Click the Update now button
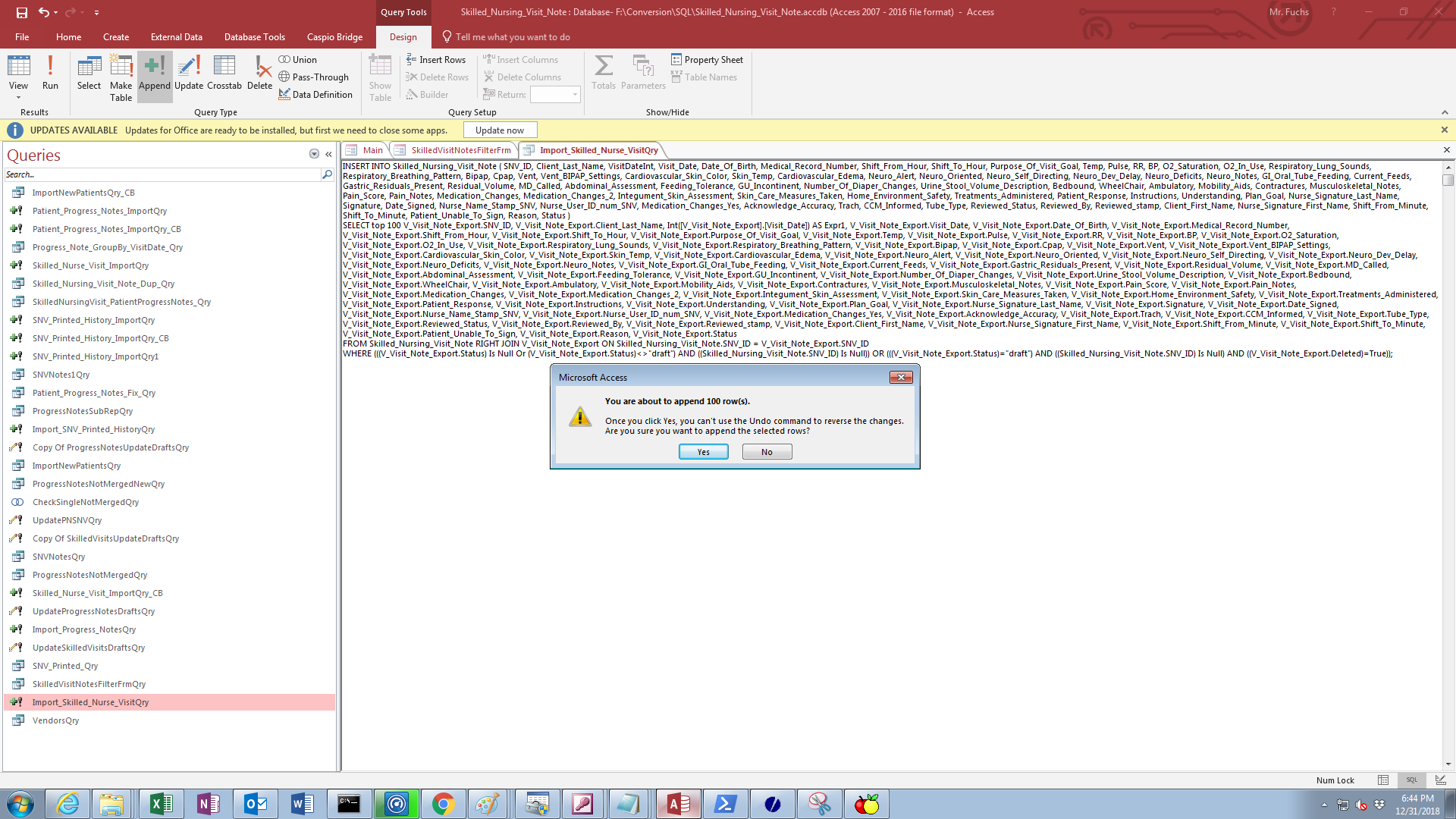1456x819 pixels. coord(499,130)
